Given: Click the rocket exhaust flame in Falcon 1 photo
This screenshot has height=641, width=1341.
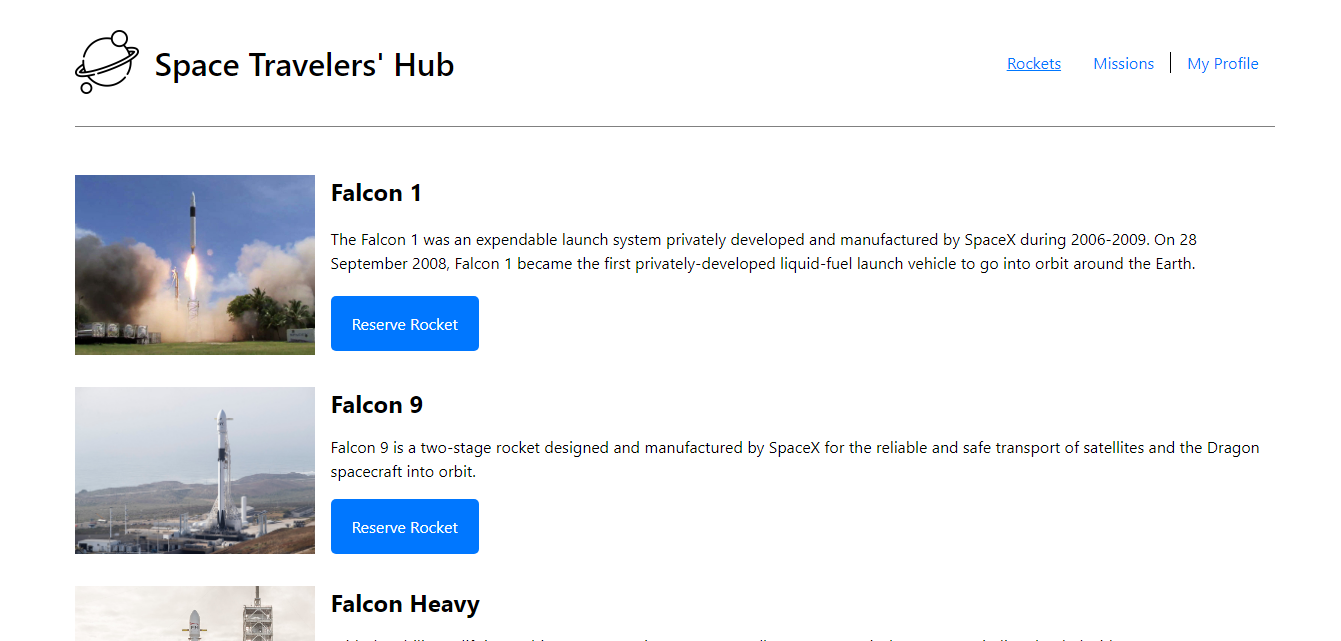Looking at the screenshot, I should coord(191,271).
